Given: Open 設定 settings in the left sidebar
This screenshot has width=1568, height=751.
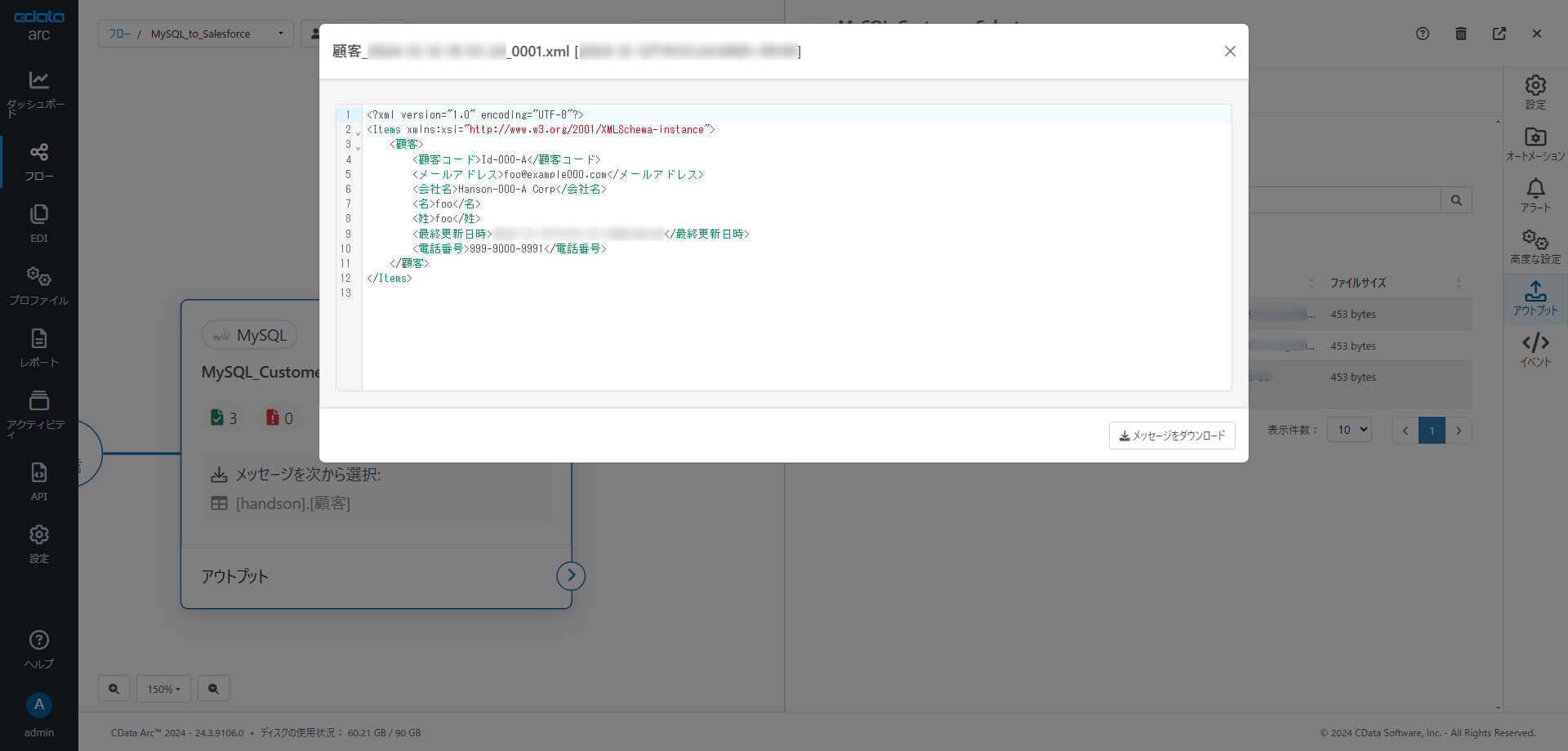Looking at the screenshot, I should pos(38,544).
